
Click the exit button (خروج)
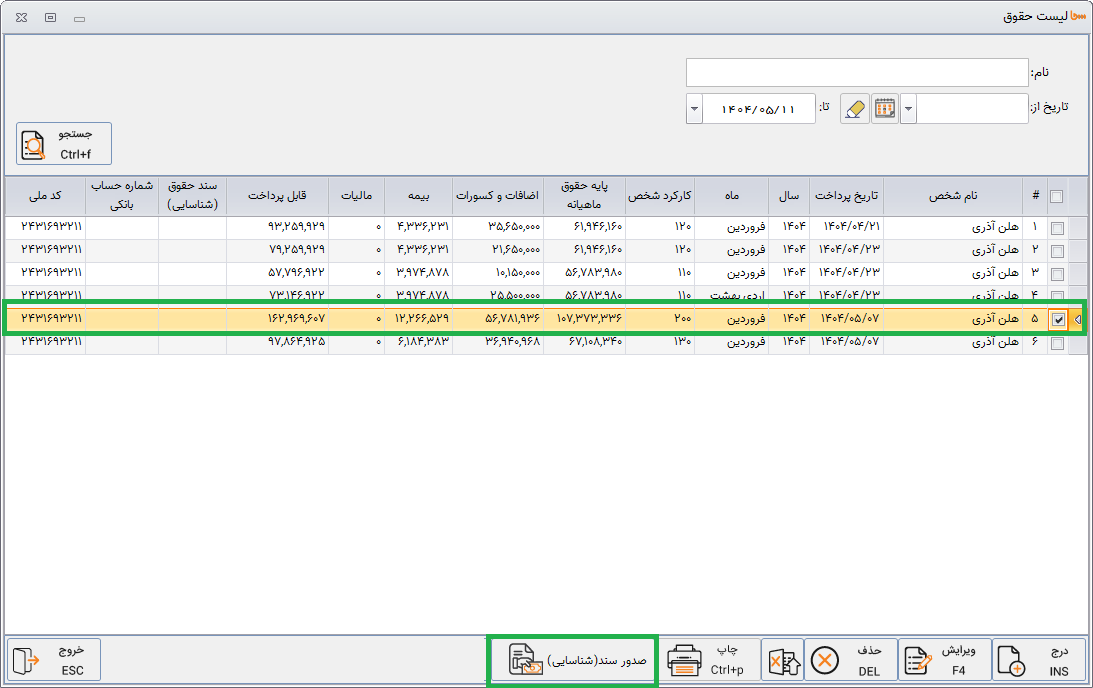(x=54, y=661)
